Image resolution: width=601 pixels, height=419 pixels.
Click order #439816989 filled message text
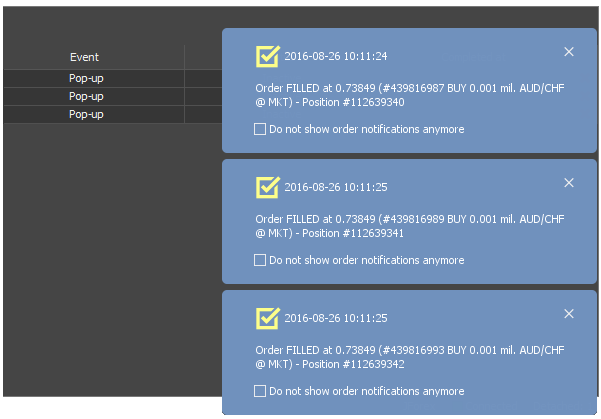(x=410, y=226)
